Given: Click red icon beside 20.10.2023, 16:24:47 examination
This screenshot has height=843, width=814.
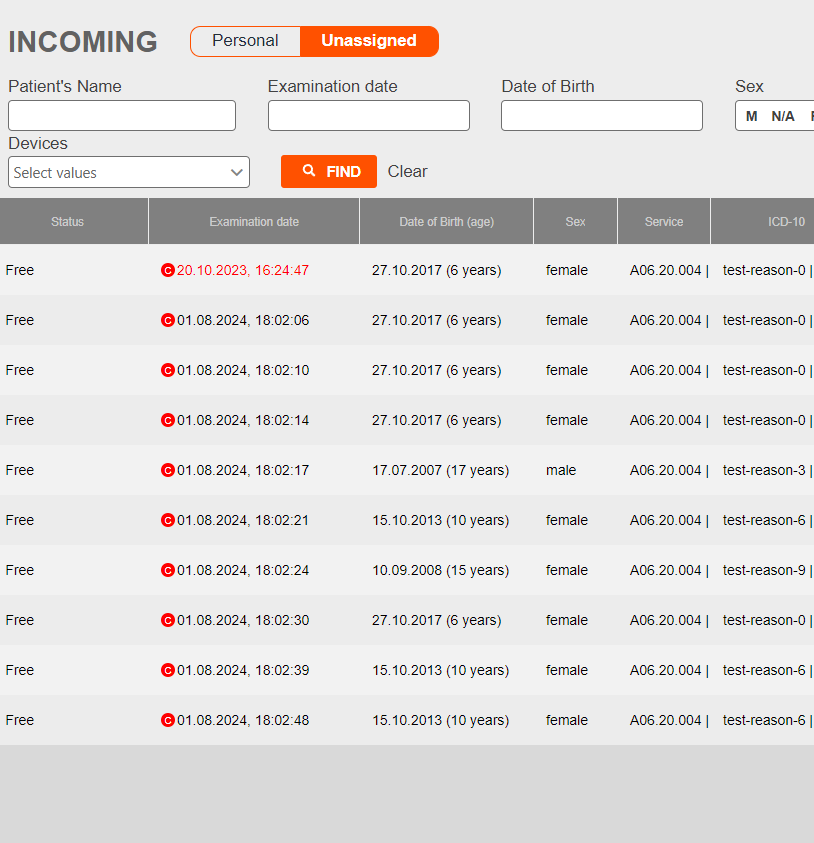Looking at the screenshot, I should point(168,270).
